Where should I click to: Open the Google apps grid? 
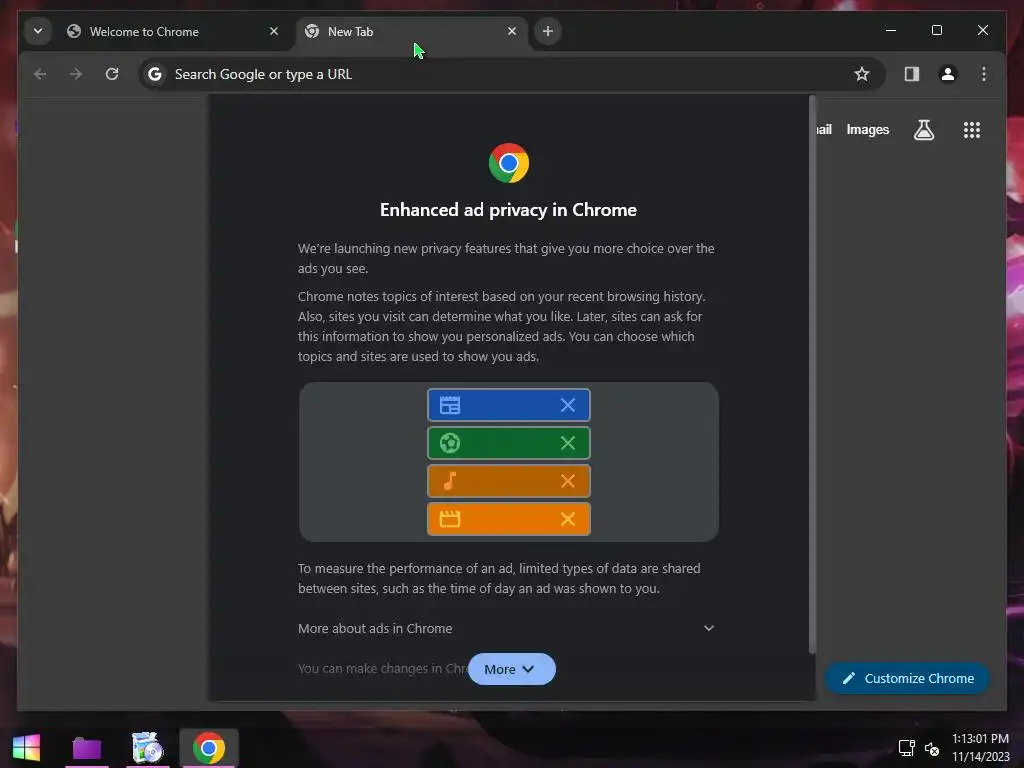pyautogui.click(x=972, y=130)
